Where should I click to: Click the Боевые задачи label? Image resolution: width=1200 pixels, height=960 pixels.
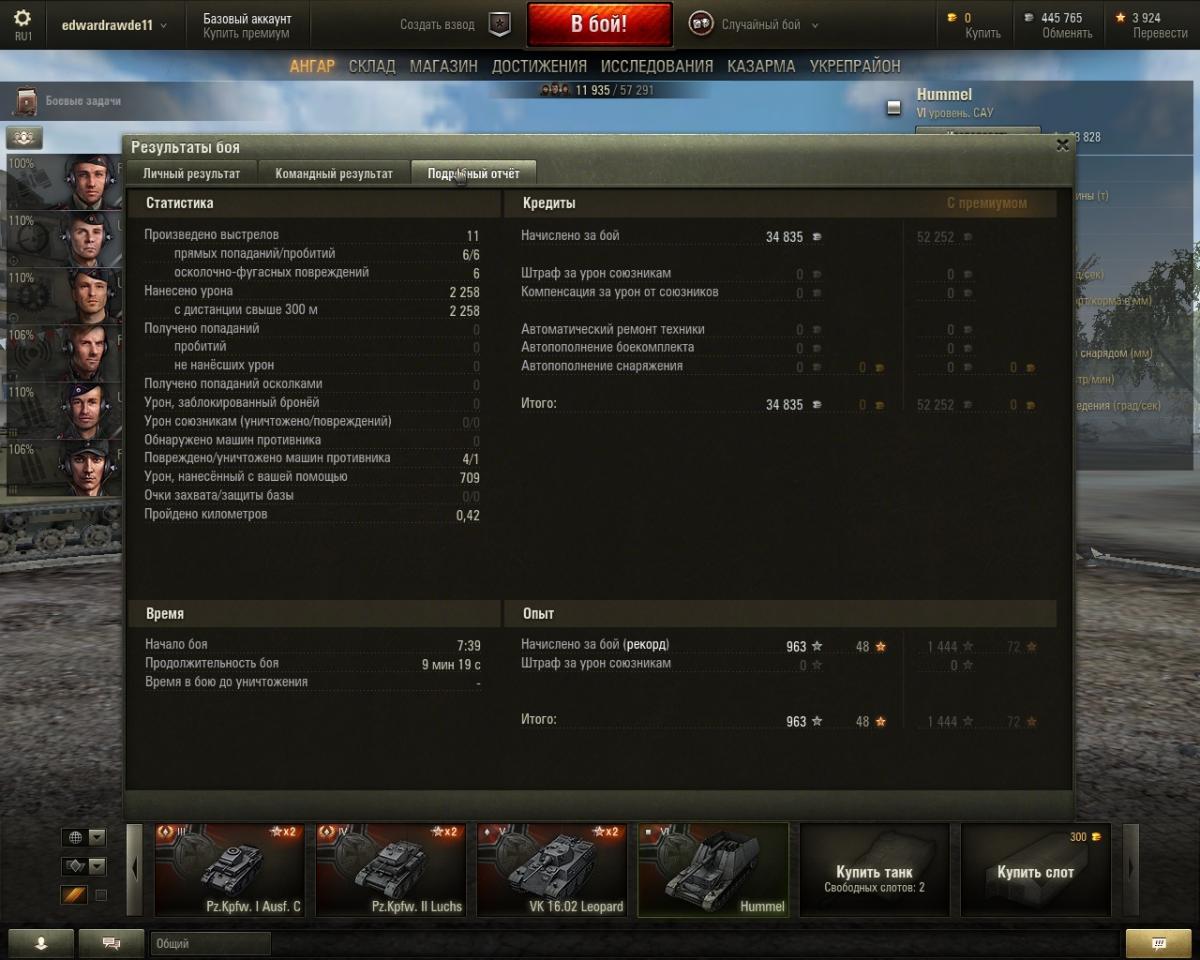coord(83,101)
